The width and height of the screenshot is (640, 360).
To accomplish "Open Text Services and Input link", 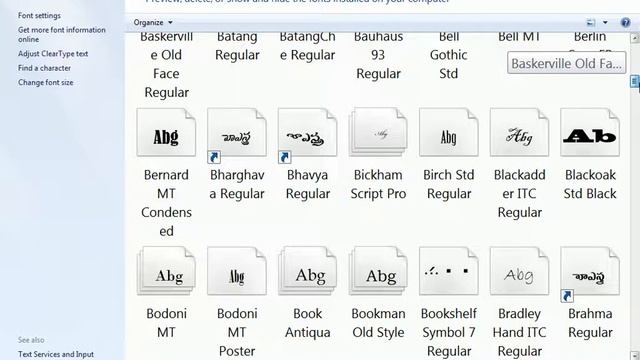I will [x=56, y=354].
